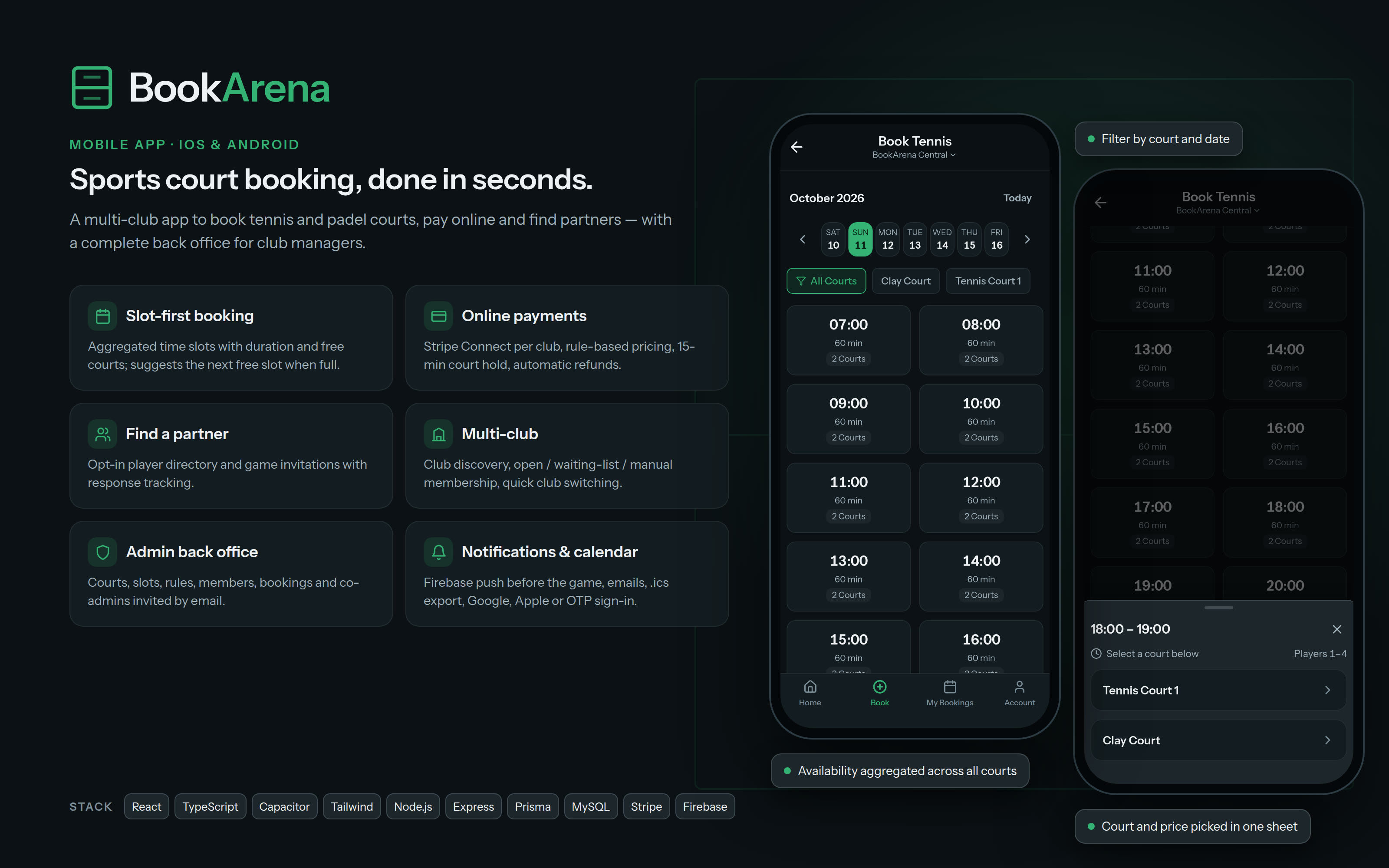Click the back arrow in the dimmed Book Tennis phone
This screenshot has width=1389, height=868.
[1100, 203]
